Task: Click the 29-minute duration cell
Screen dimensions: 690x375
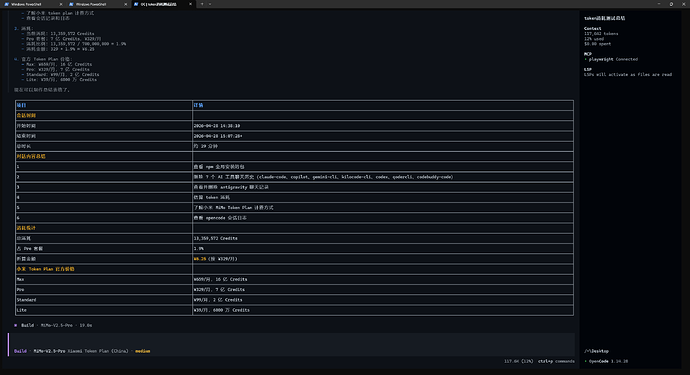Action: click(x=383, y=146)
